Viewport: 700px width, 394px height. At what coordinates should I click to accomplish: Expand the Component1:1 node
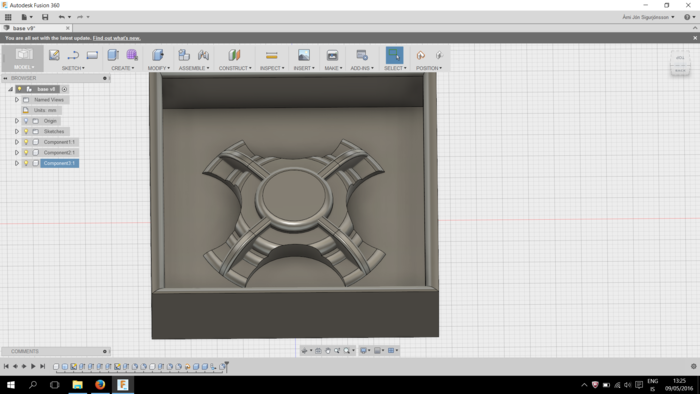(x=17, y=142)
